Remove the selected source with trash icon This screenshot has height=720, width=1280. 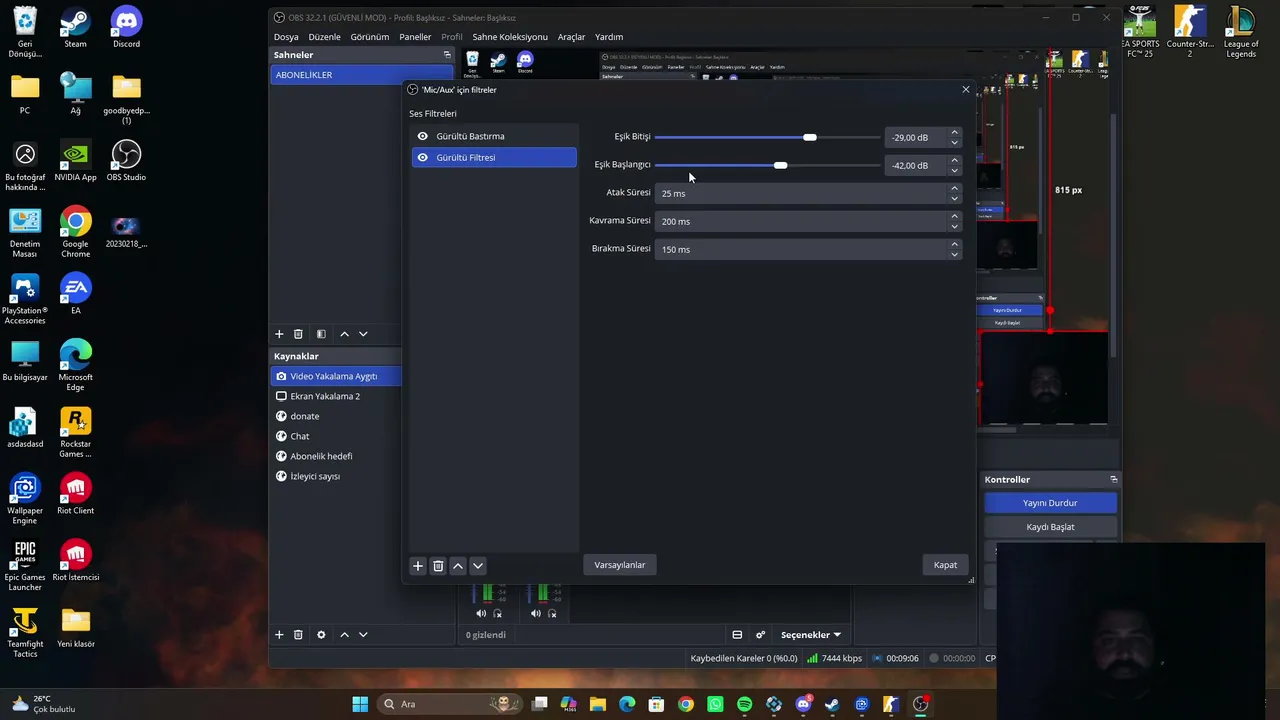pyautogui.click(x=298, y=635)
